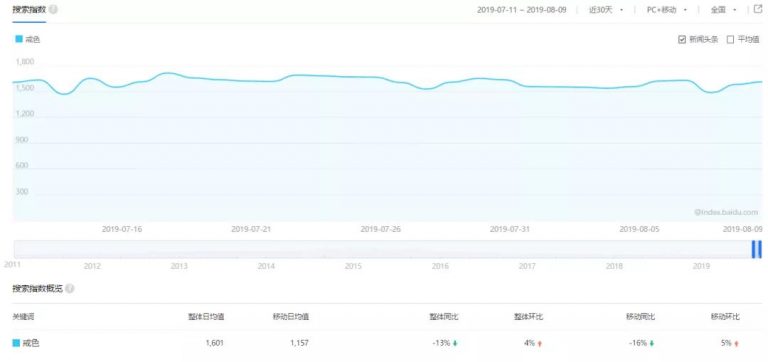The height and width of the screenshot is (362, 768).
Task: Click the 移动日均值 column header
Action: (291, 317)
